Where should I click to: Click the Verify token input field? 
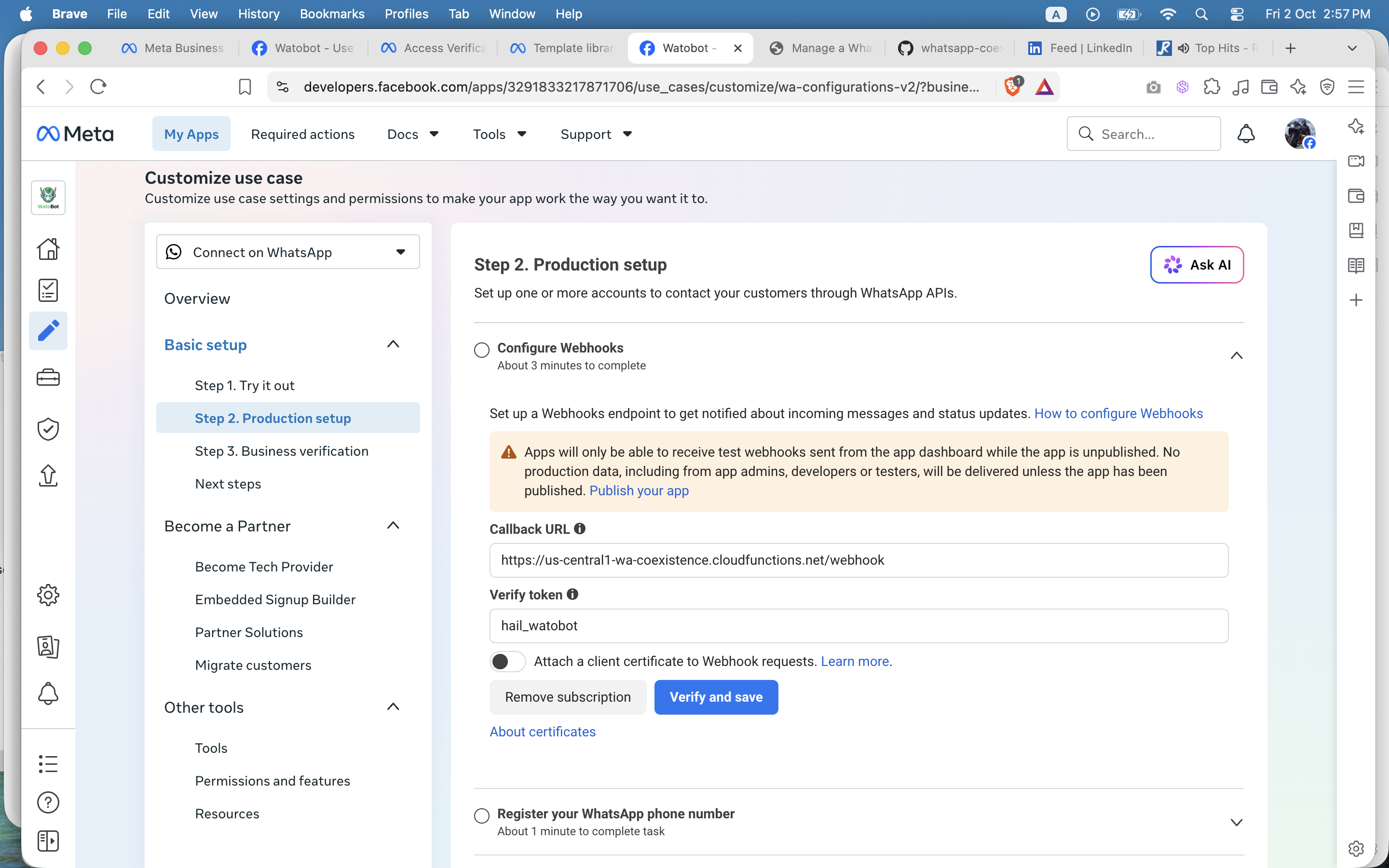point(858,626)
